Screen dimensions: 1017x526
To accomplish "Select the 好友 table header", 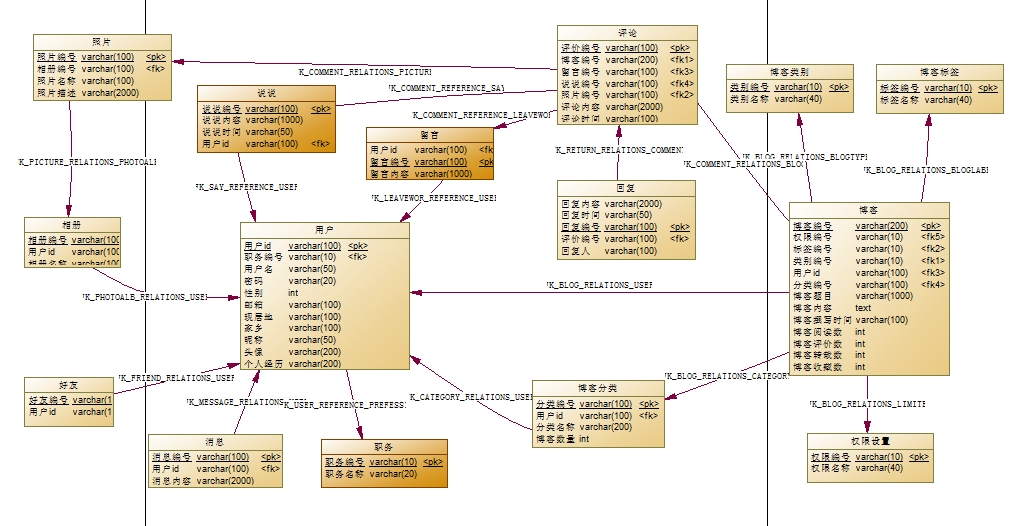I will click(68, 385).
